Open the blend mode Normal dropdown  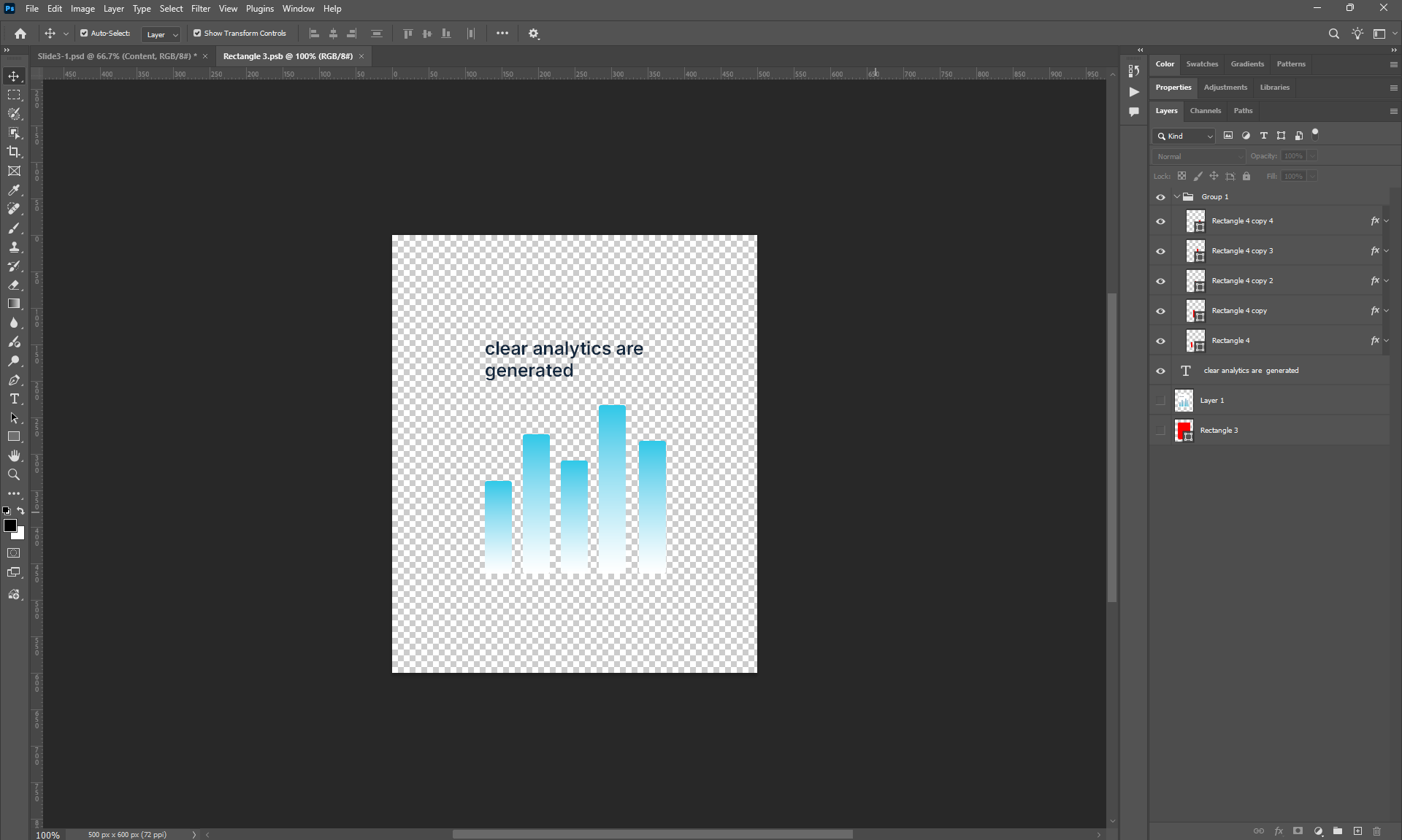pos(1198,156)
